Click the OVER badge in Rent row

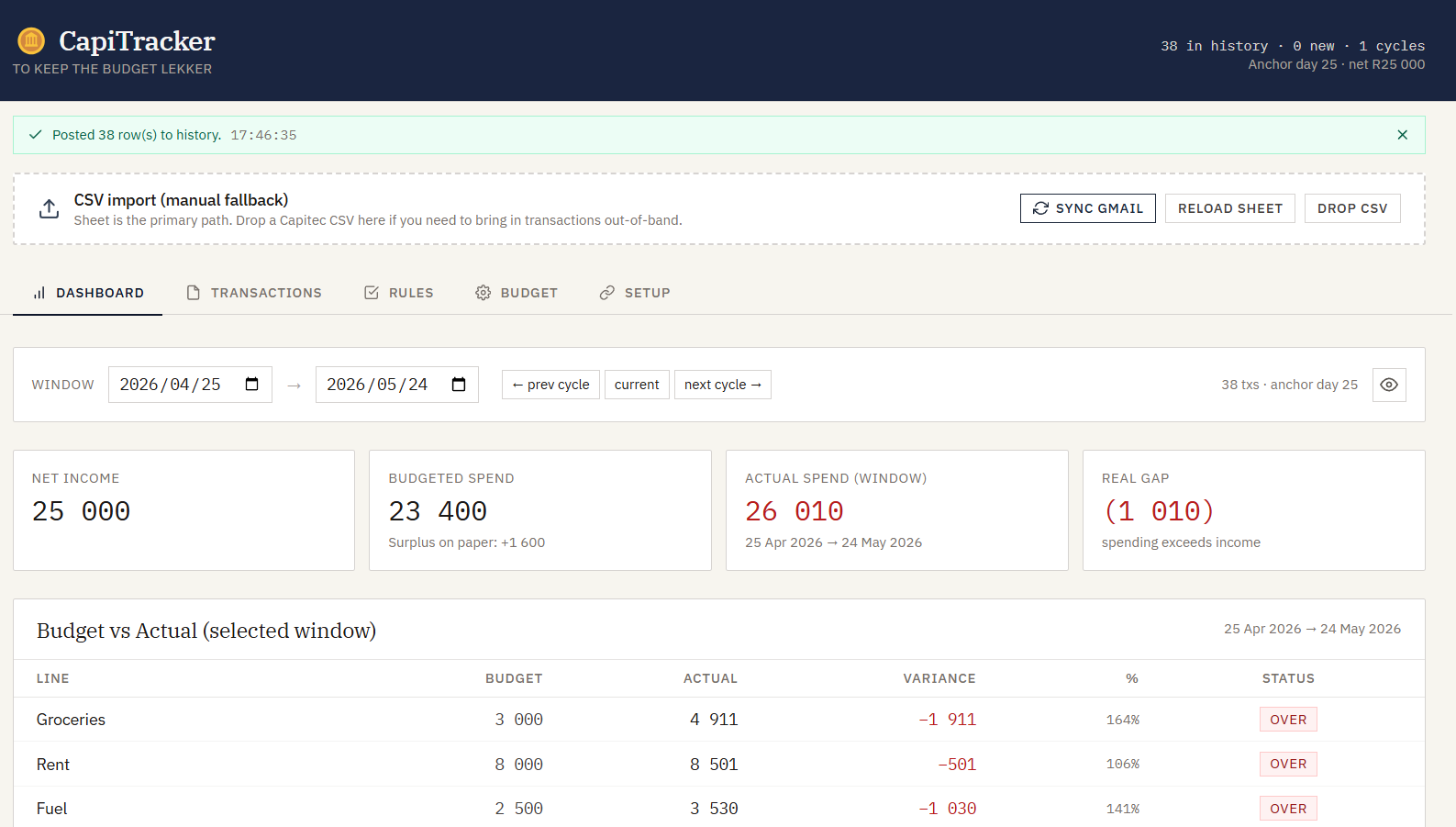coord(1288,764)
